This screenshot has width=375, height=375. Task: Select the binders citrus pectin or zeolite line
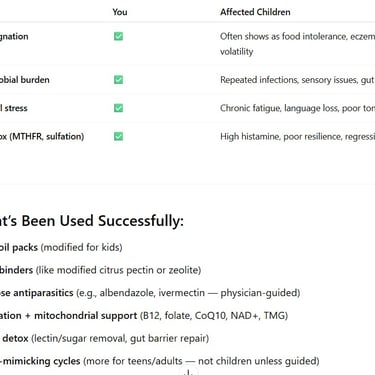point(100,270)
